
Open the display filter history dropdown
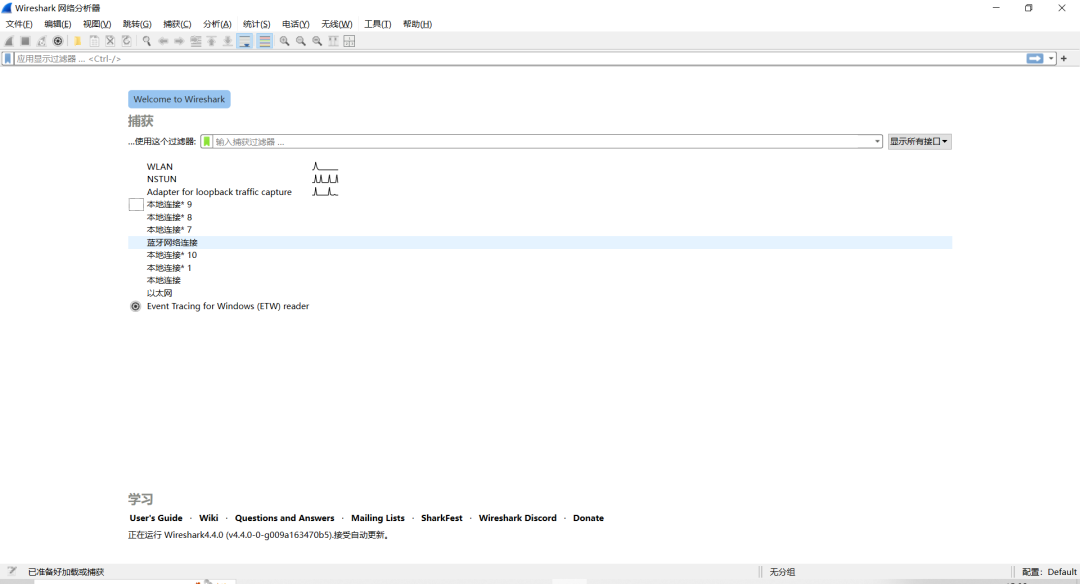(1051, 59)
